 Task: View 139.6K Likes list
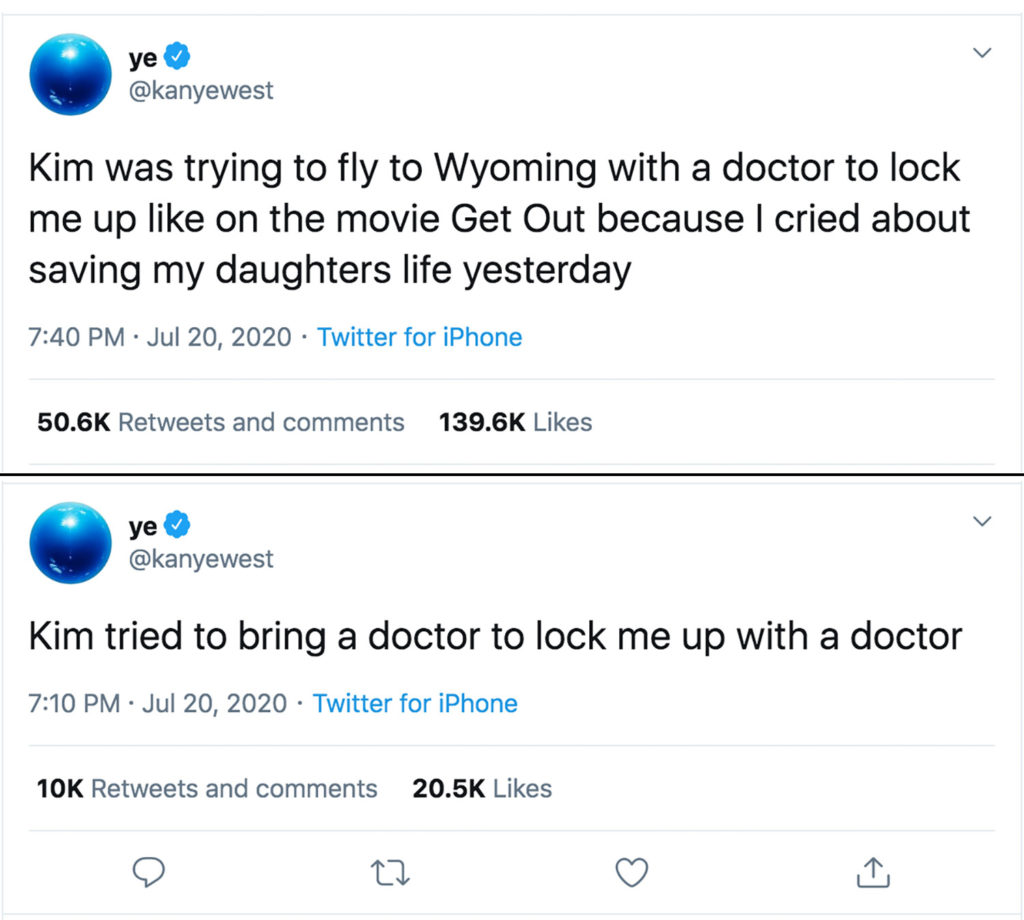coord(515,422)
